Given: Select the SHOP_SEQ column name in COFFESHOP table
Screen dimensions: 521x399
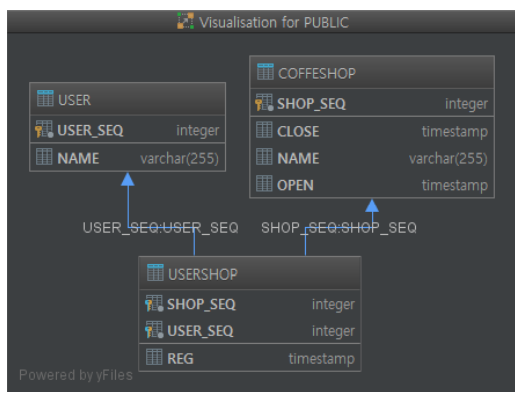Looking at the screenshot, I should (311, 104).
